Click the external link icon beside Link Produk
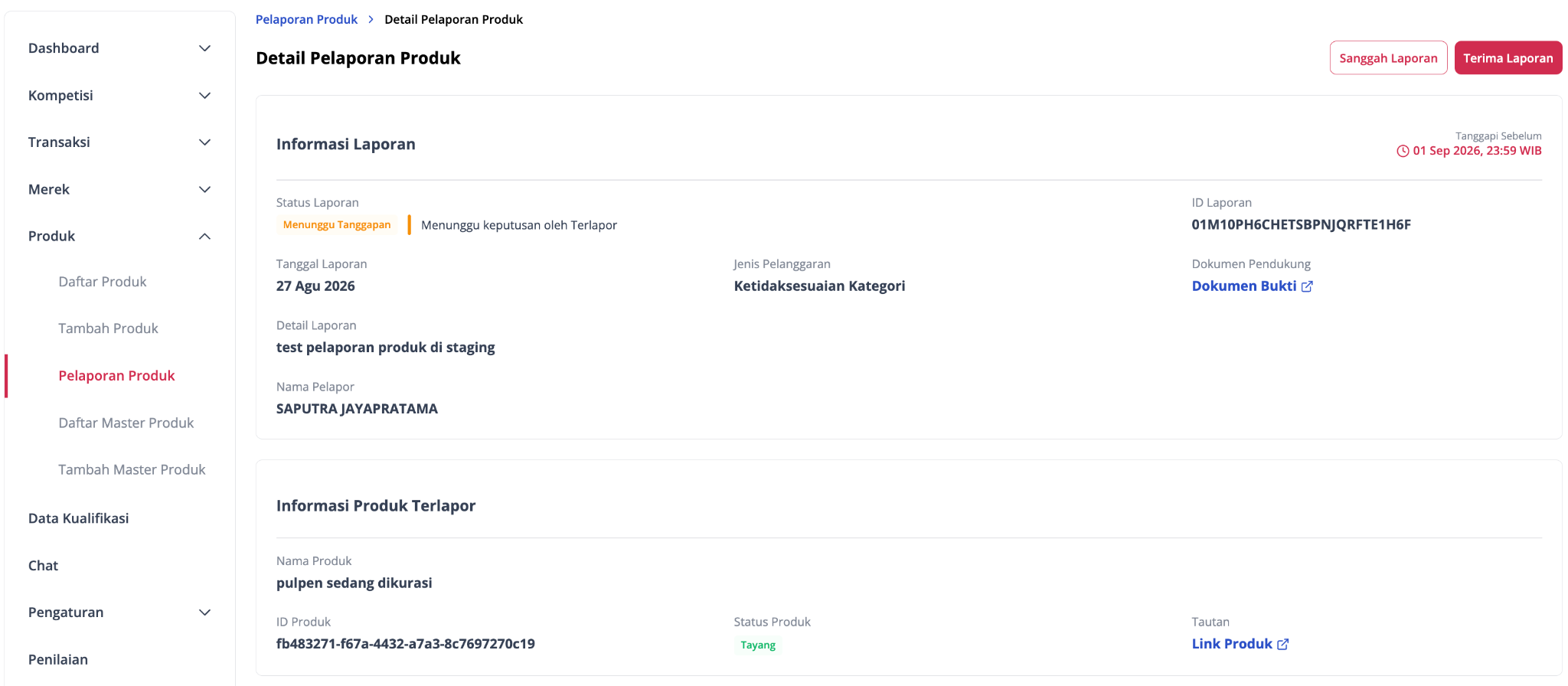The image size is (1568, 686). [x=1283, y=645]
